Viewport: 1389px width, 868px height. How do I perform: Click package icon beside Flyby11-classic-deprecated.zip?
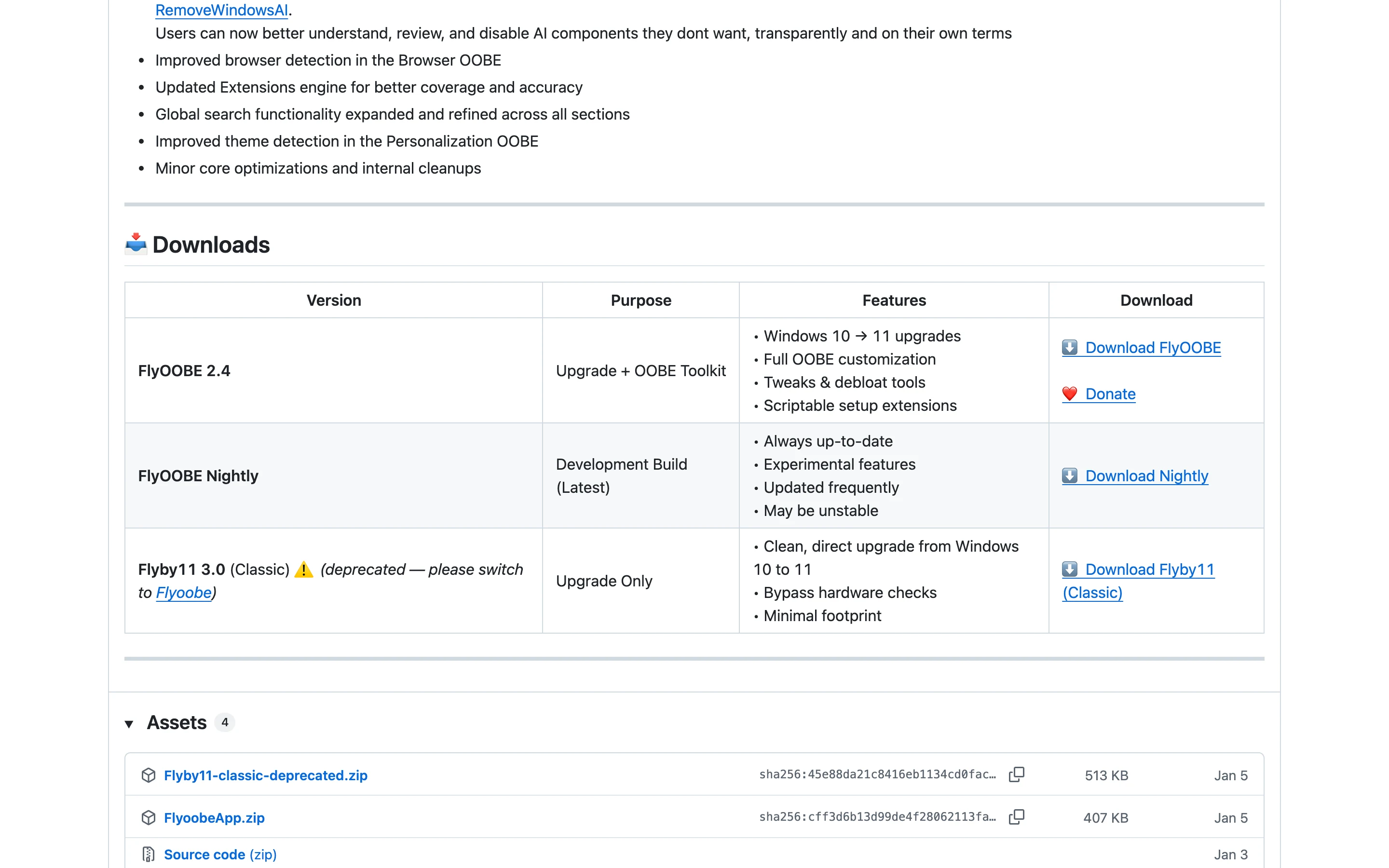click(148, 775)
